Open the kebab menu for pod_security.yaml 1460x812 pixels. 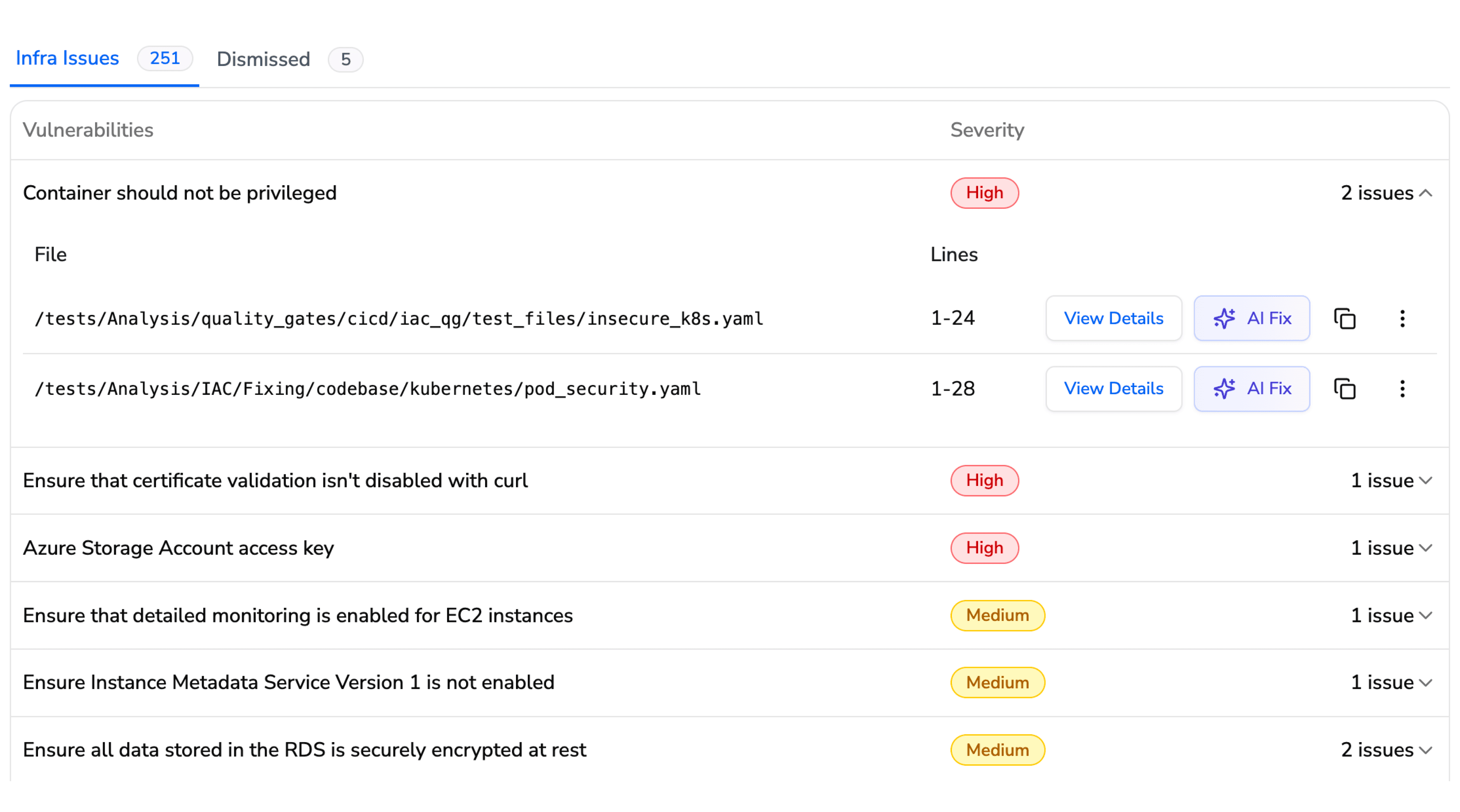(x=1402, y=388)
